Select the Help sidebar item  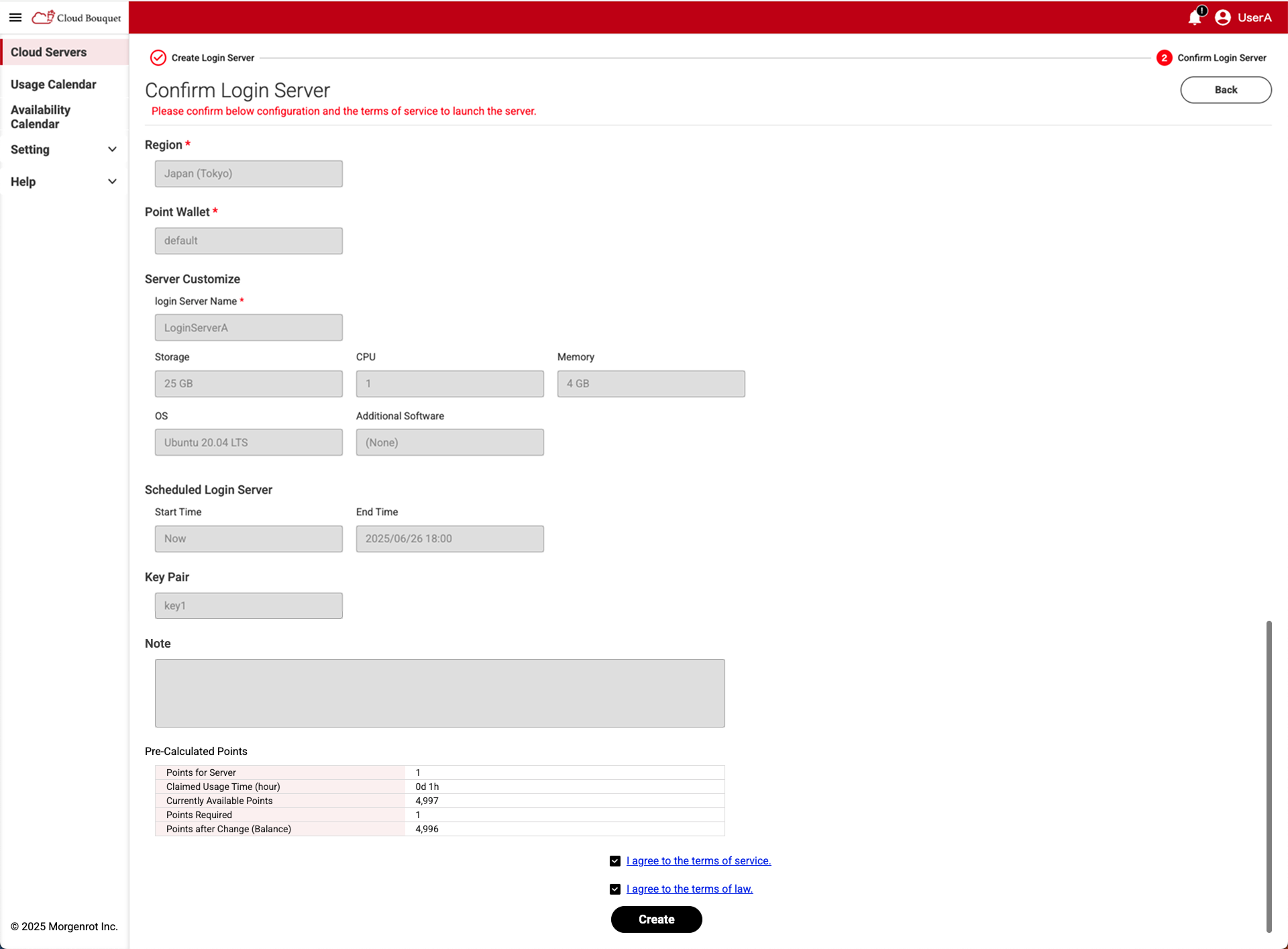pos(23,182)
